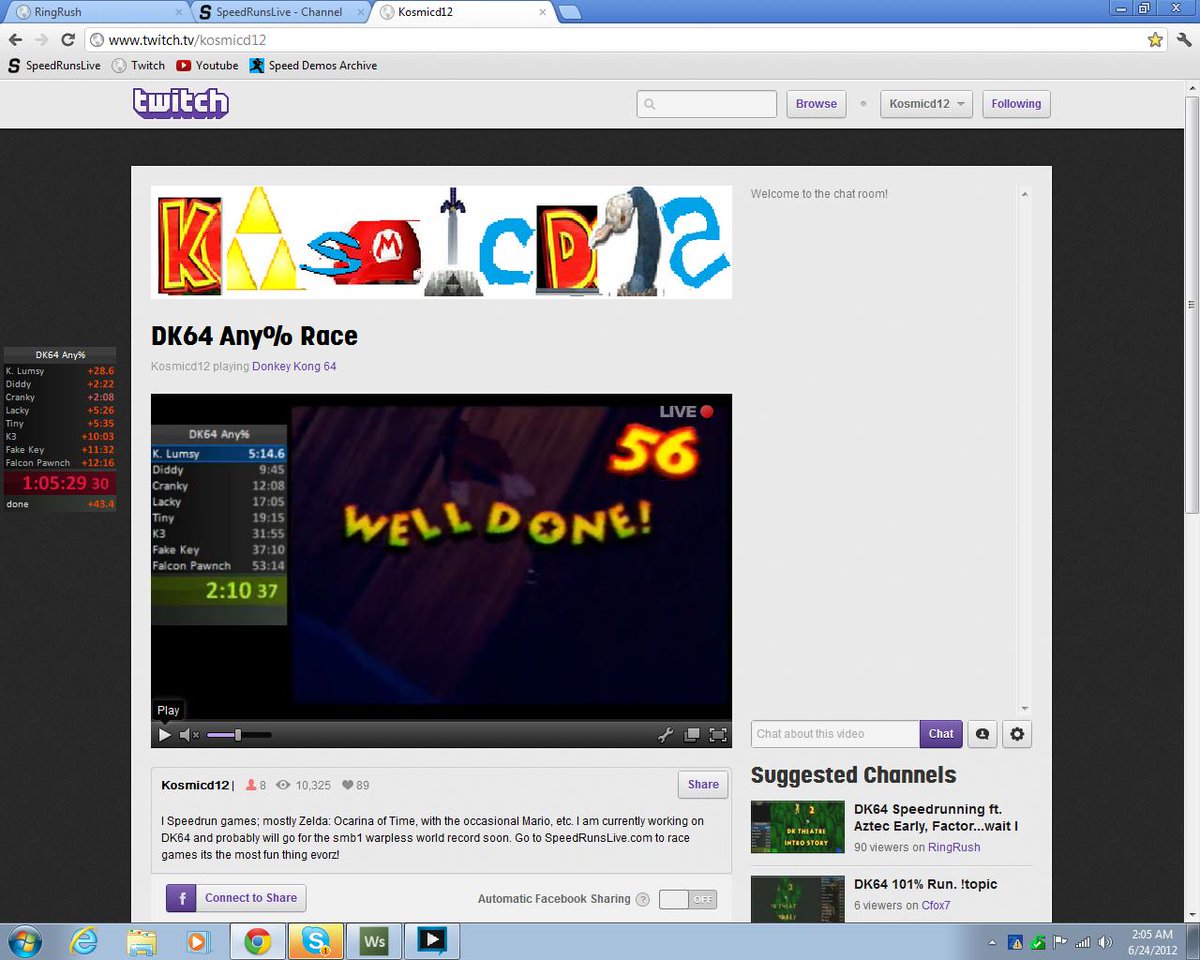Play the live video stream
The image size is (1200, 960).
(165, 735)
